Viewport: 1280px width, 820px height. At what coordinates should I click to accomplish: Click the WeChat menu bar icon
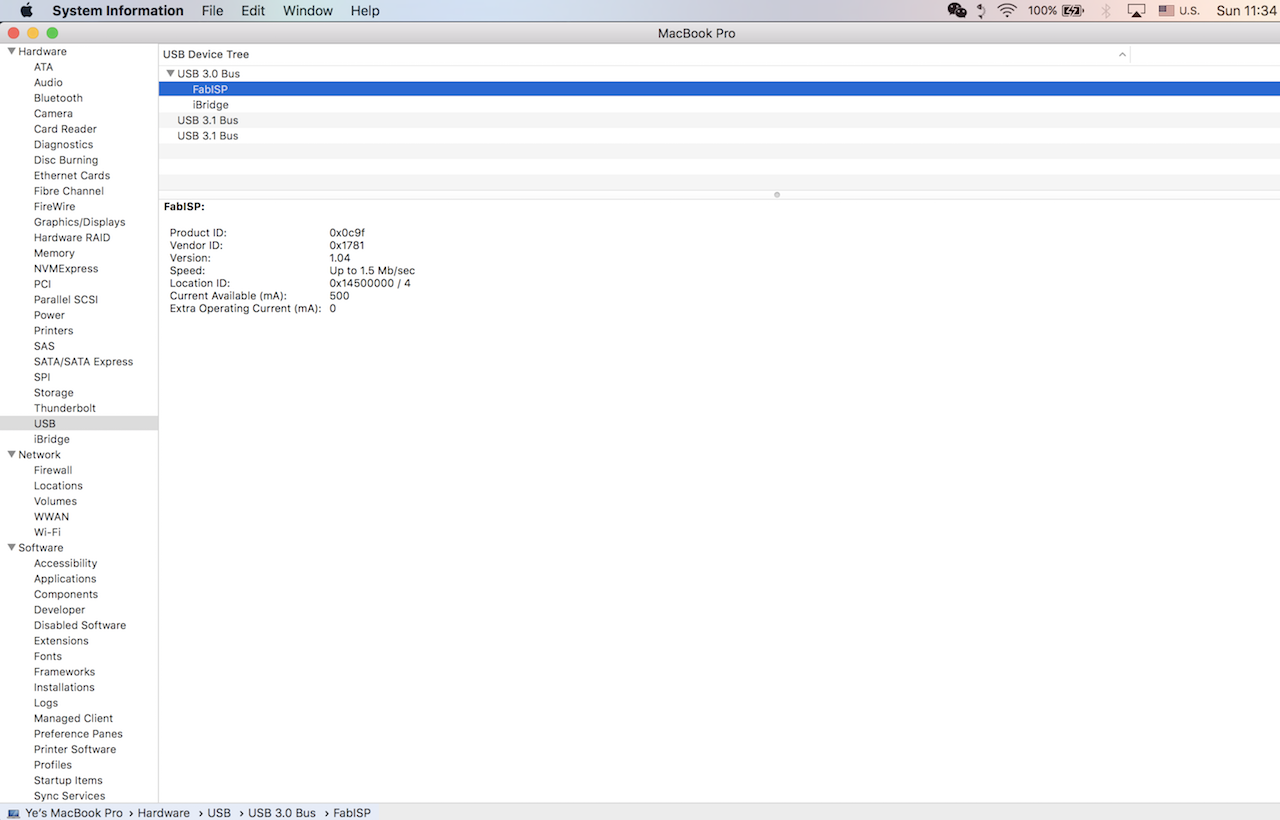(x=957, y=11)
